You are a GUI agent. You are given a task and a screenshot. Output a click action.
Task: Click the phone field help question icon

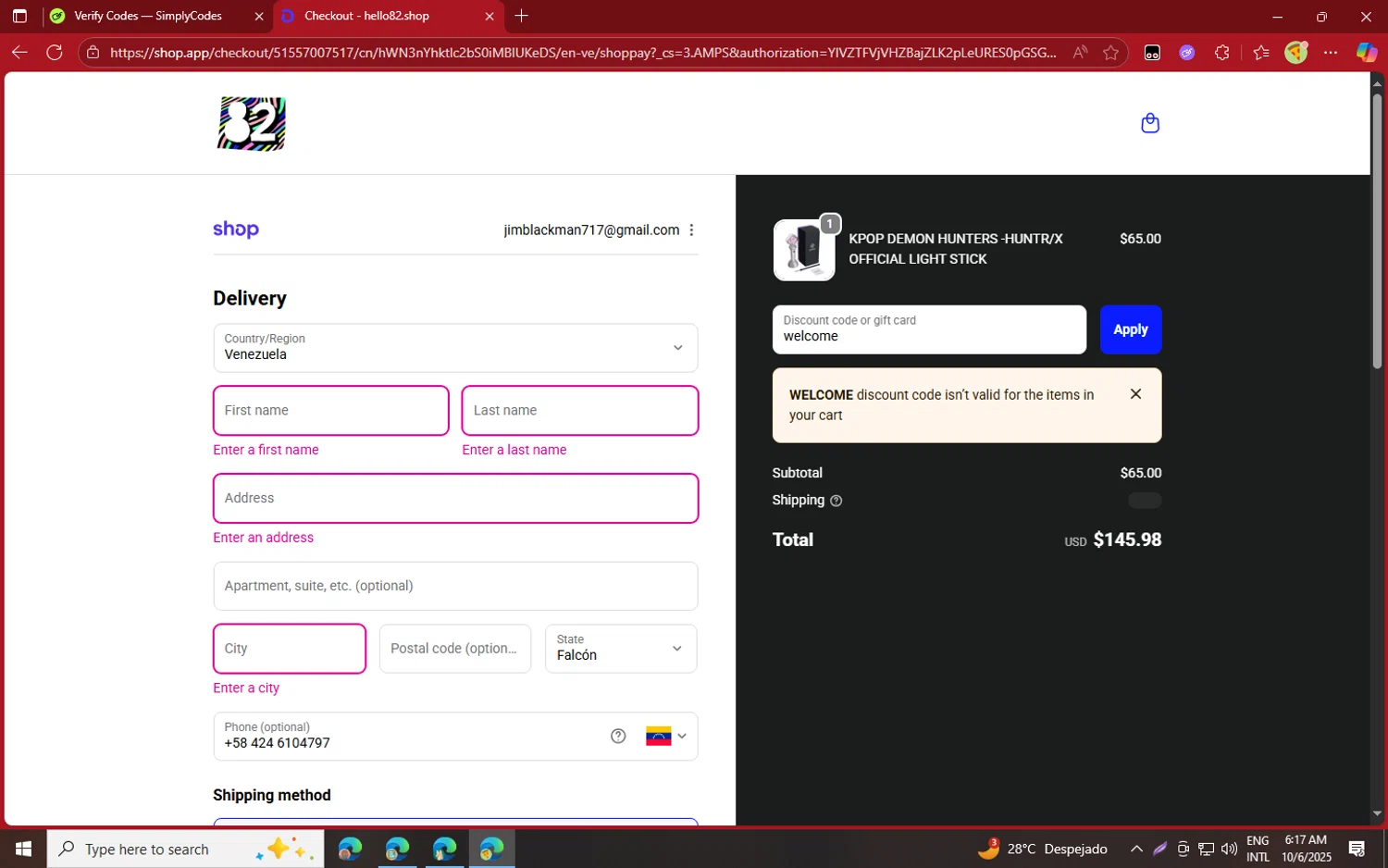618,737
